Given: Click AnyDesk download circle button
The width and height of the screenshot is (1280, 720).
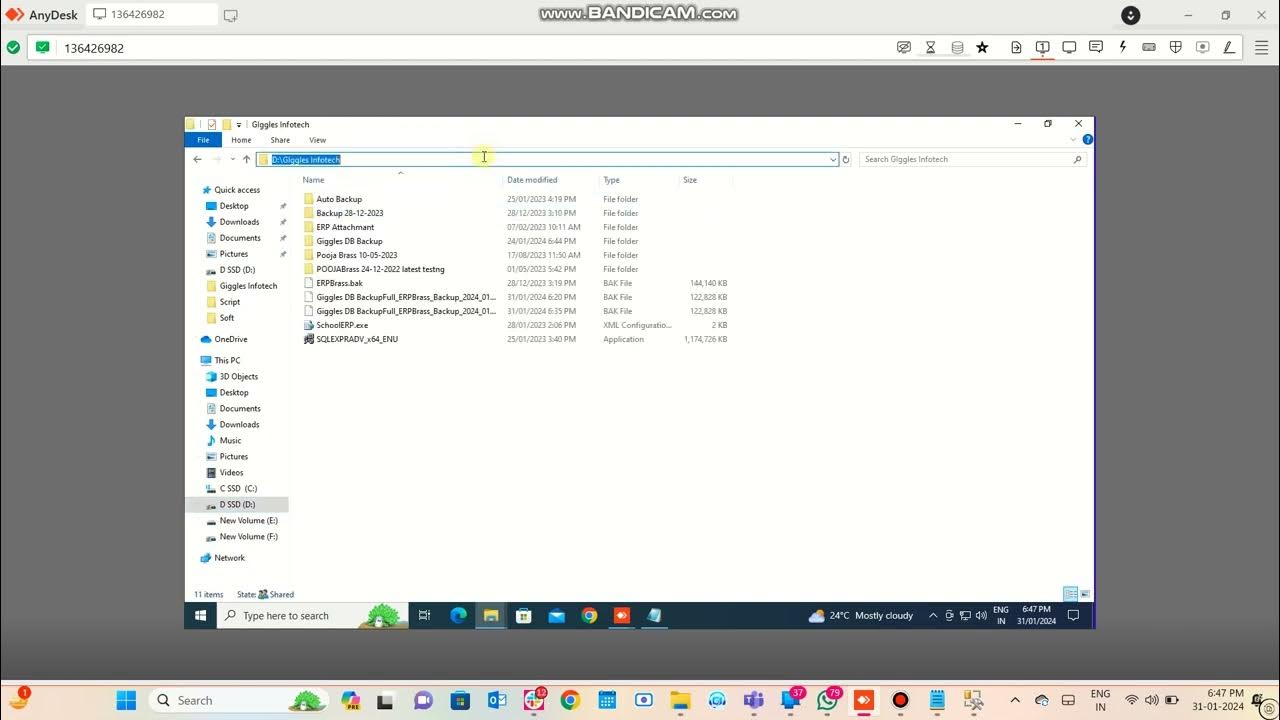Looking at the screenshot, I should click(x=1131, y=15).
